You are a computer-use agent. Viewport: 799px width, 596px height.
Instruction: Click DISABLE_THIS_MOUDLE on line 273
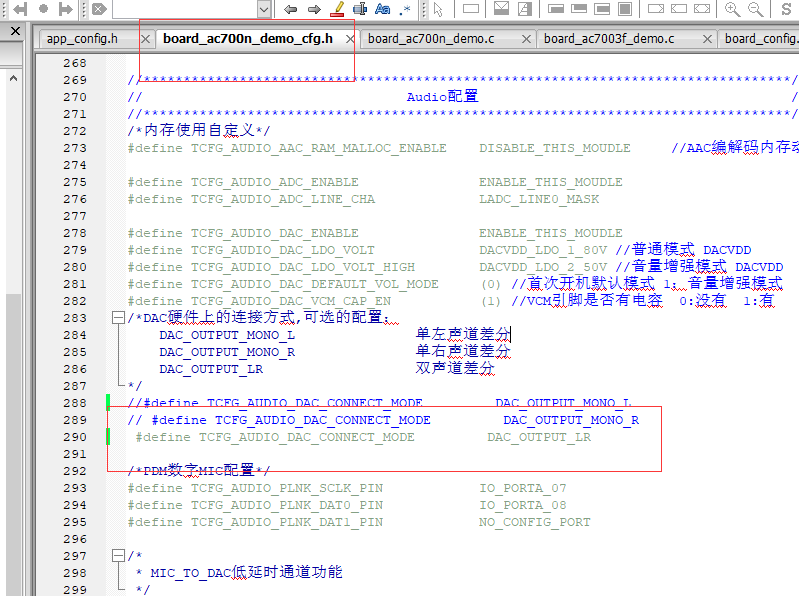(555, 148)
